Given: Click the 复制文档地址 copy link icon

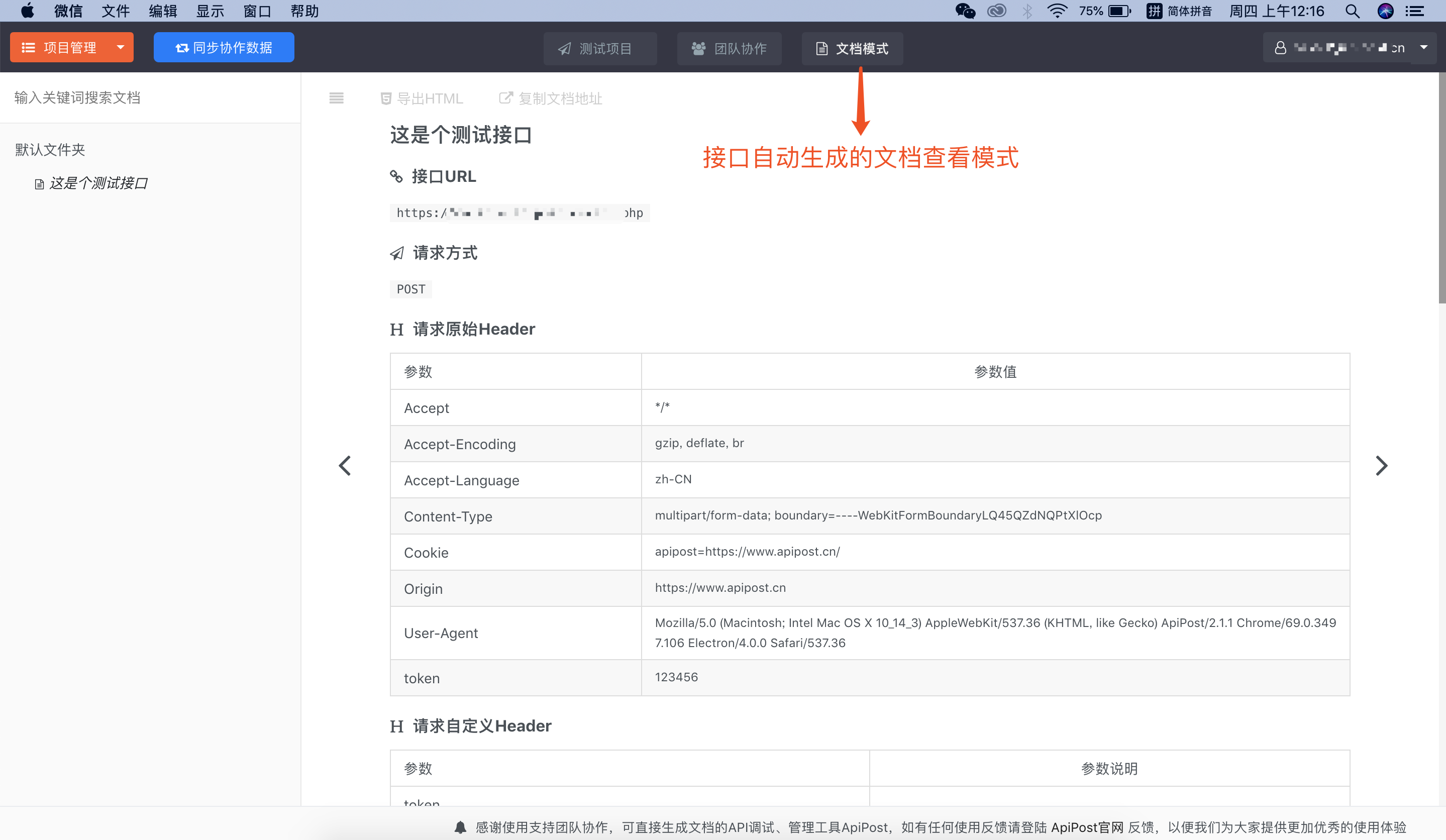Looking at the screenshot, I should coord(505,98).
